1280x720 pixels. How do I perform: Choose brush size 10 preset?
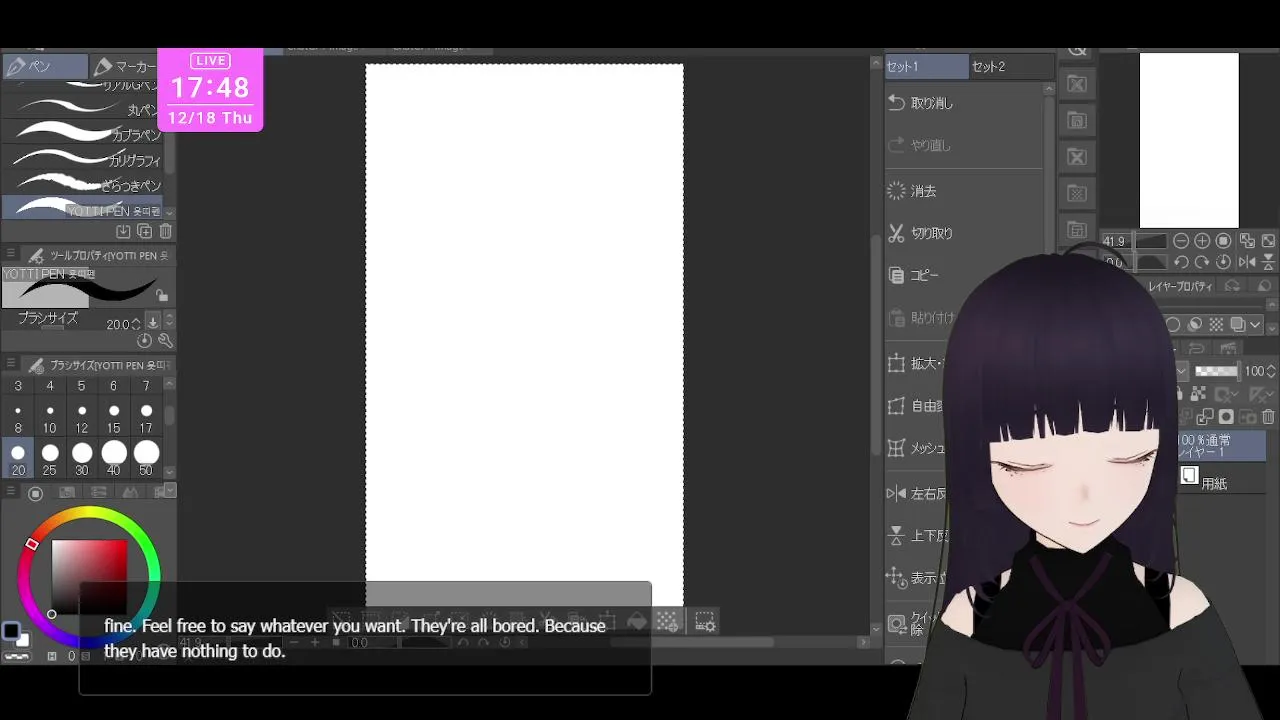pos(50,418)
